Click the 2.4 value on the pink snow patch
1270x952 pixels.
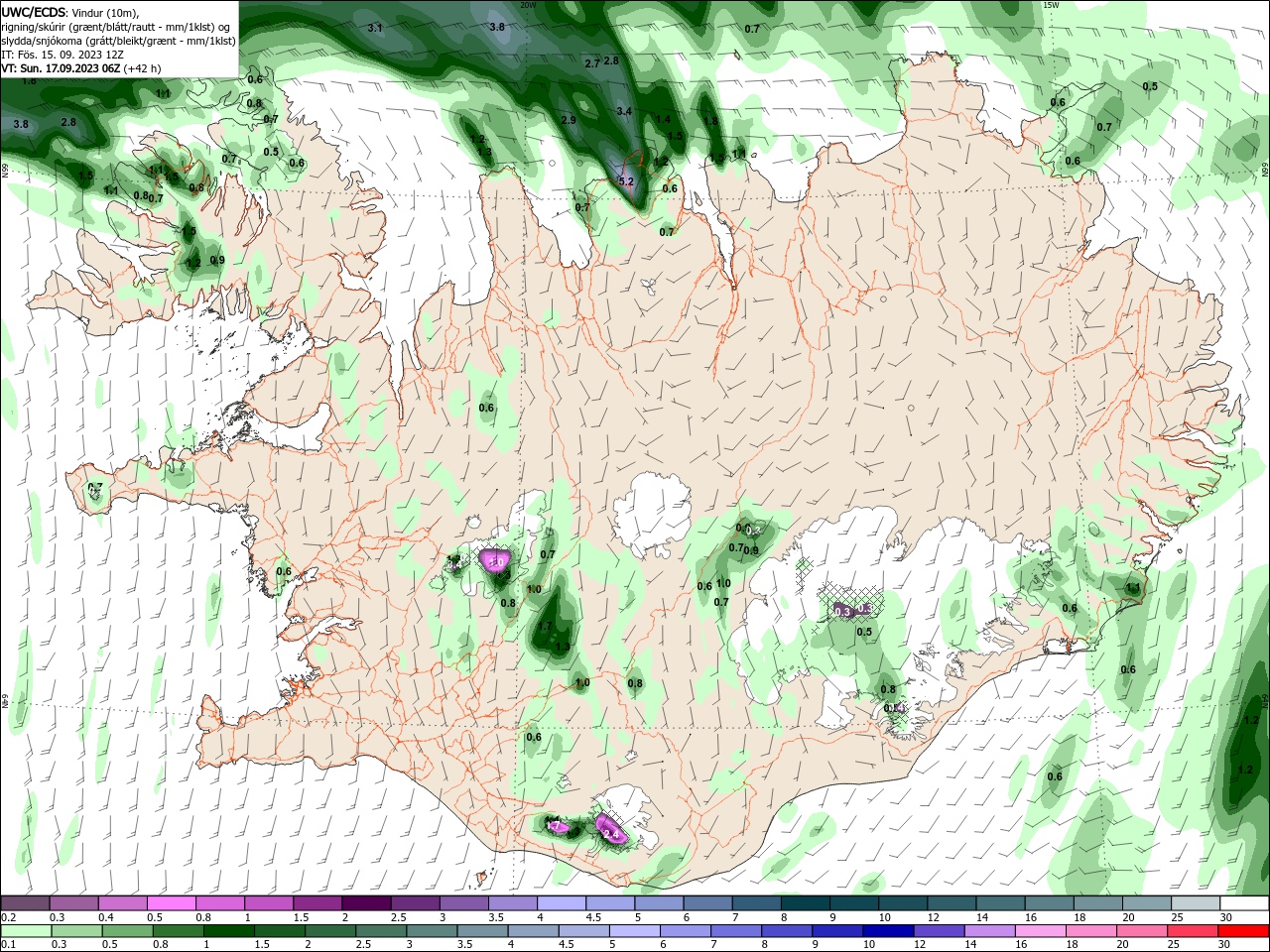(611, 836)
